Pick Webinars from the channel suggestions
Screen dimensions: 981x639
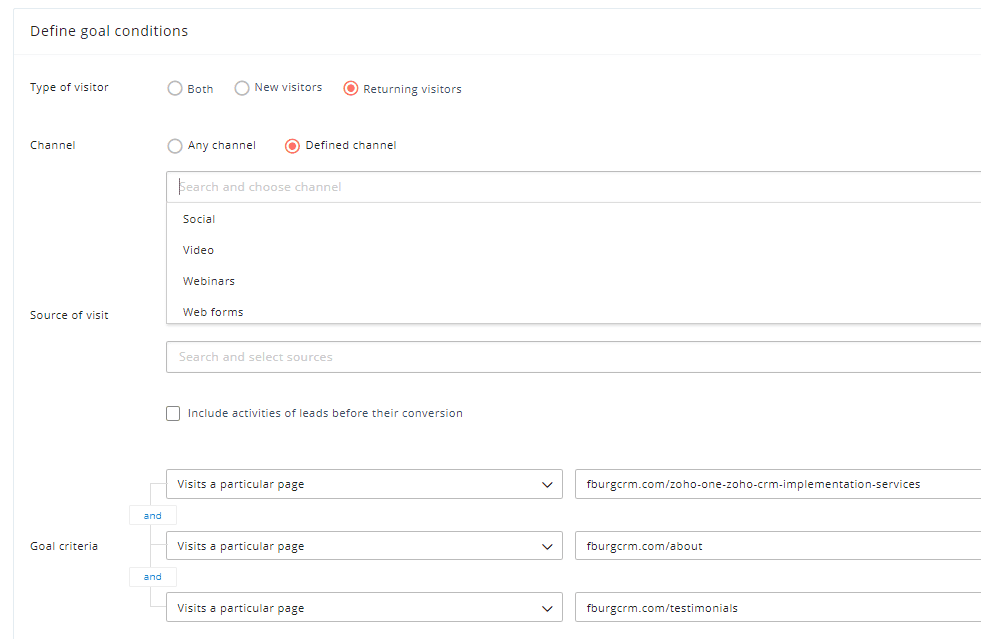pos(208,281)
